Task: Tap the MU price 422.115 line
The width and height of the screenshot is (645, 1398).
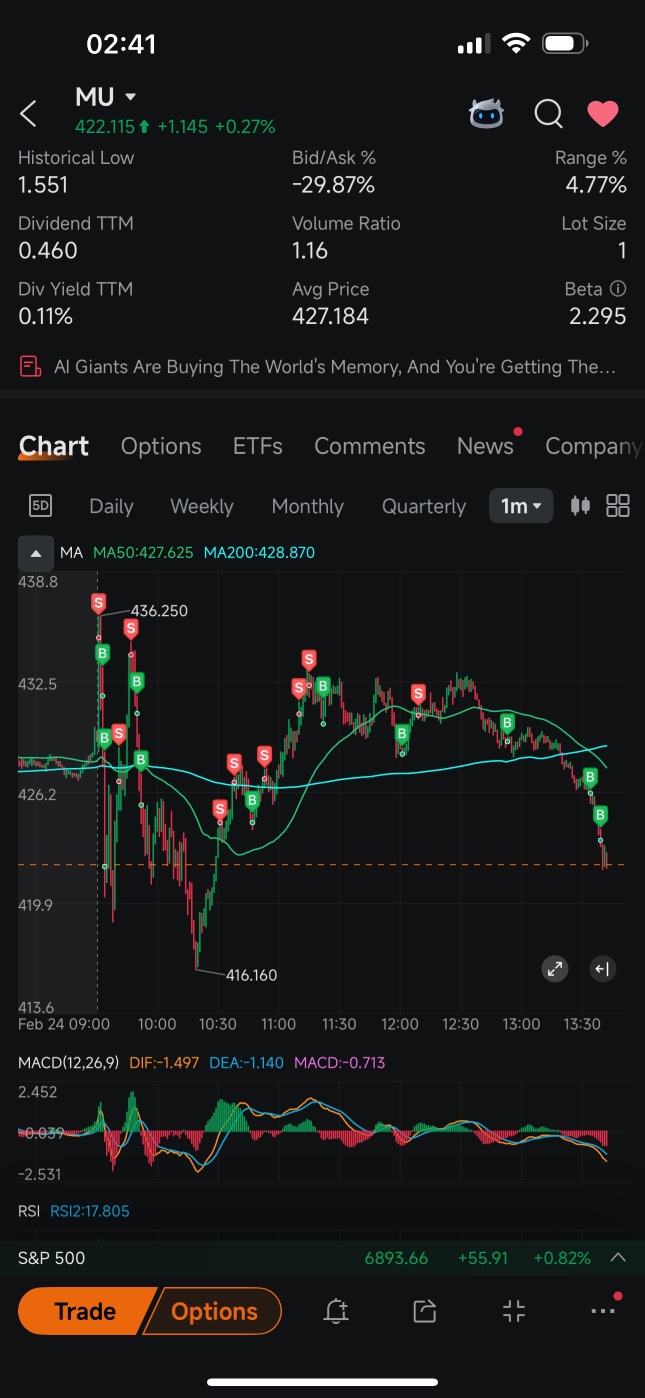Action: (x=175, y=127)
